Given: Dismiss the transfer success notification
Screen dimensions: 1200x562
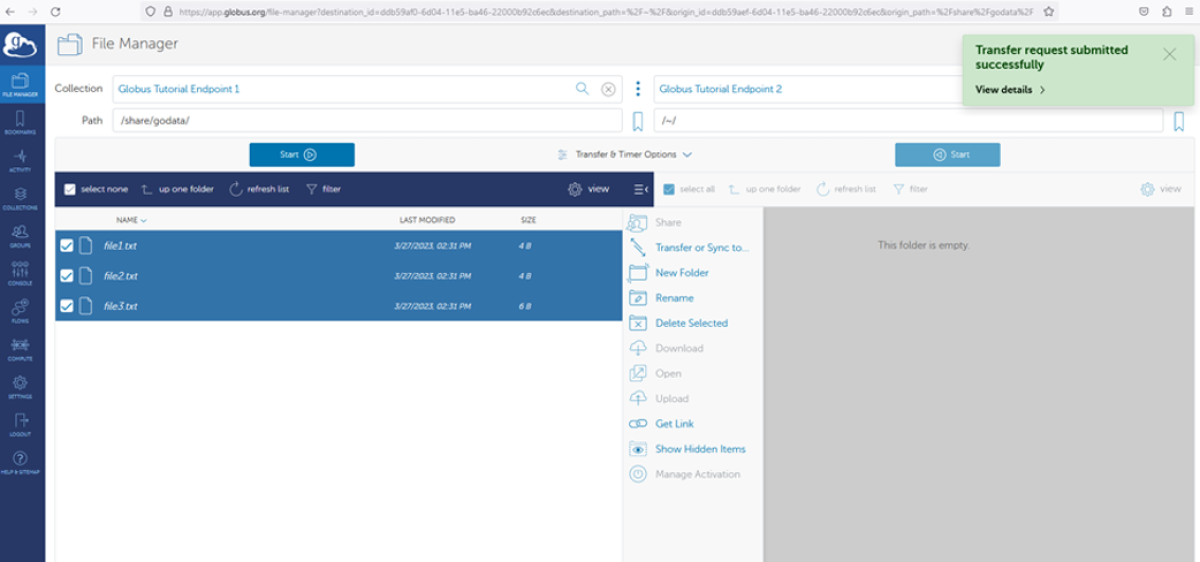Looking at the screenshot, I should tap(1169, 54).
